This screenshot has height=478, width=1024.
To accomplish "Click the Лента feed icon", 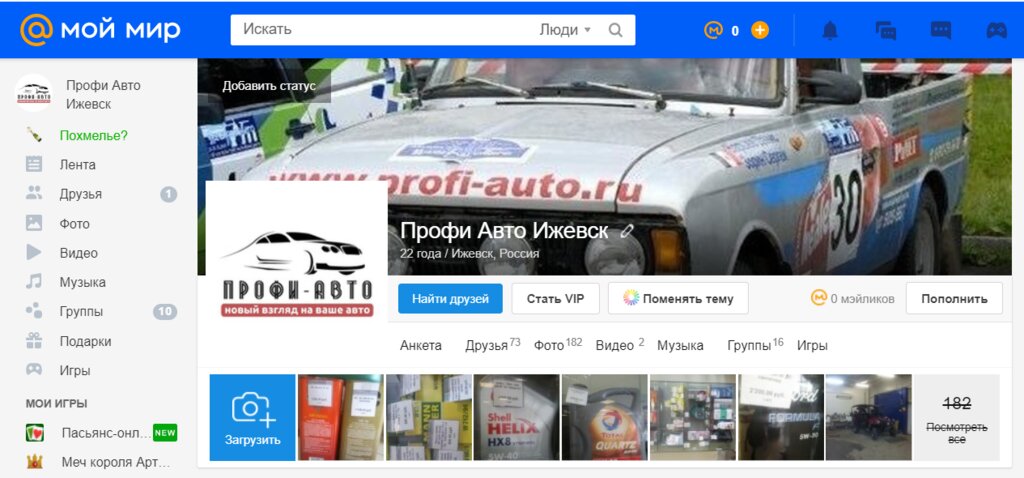I will click(x=34, y=165).
